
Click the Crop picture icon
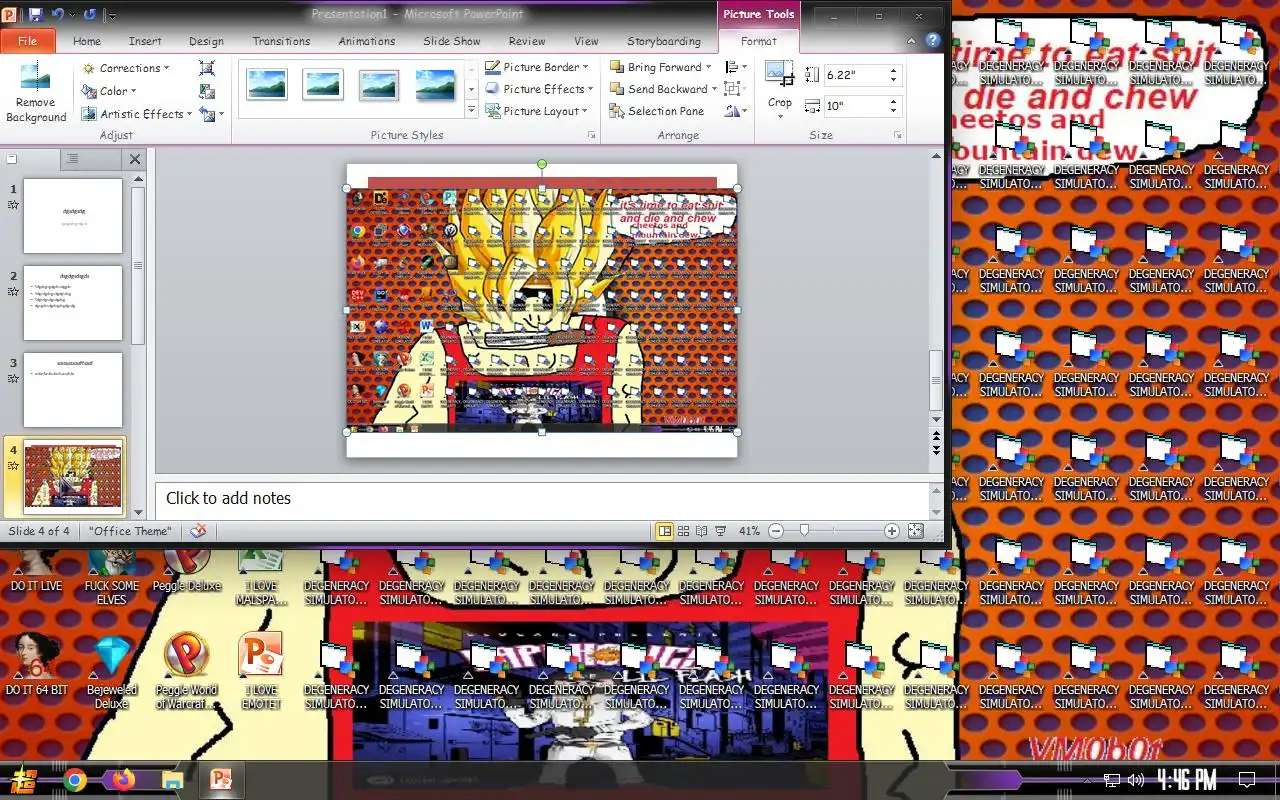780,74
